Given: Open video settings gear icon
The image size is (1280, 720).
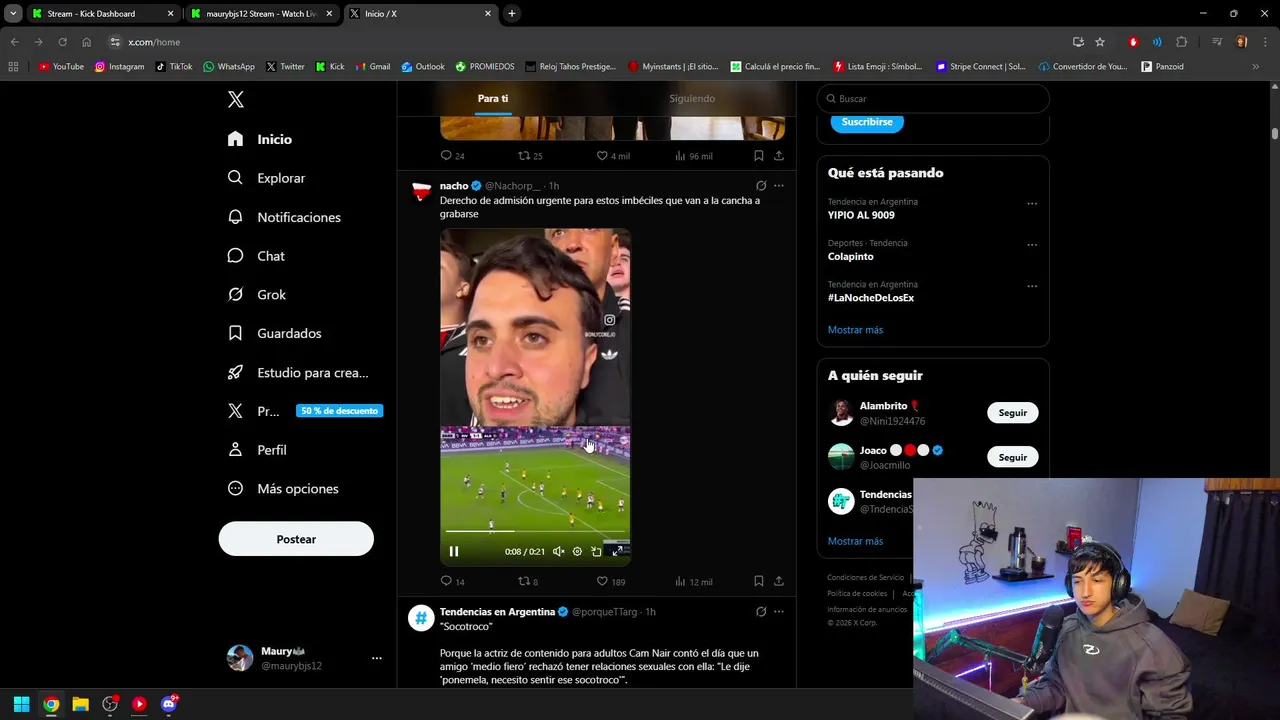Looking at the screenshot, I should click(x=577, y=551).
